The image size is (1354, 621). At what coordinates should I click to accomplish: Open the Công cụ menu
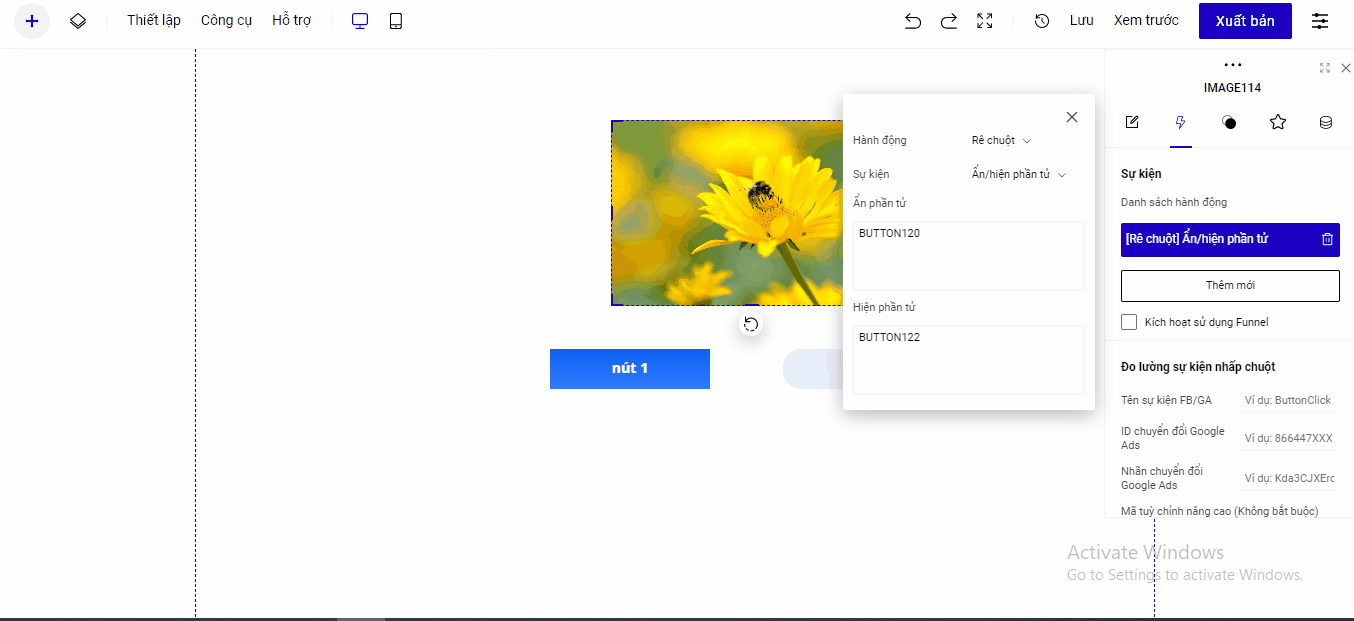pos(226,21)
